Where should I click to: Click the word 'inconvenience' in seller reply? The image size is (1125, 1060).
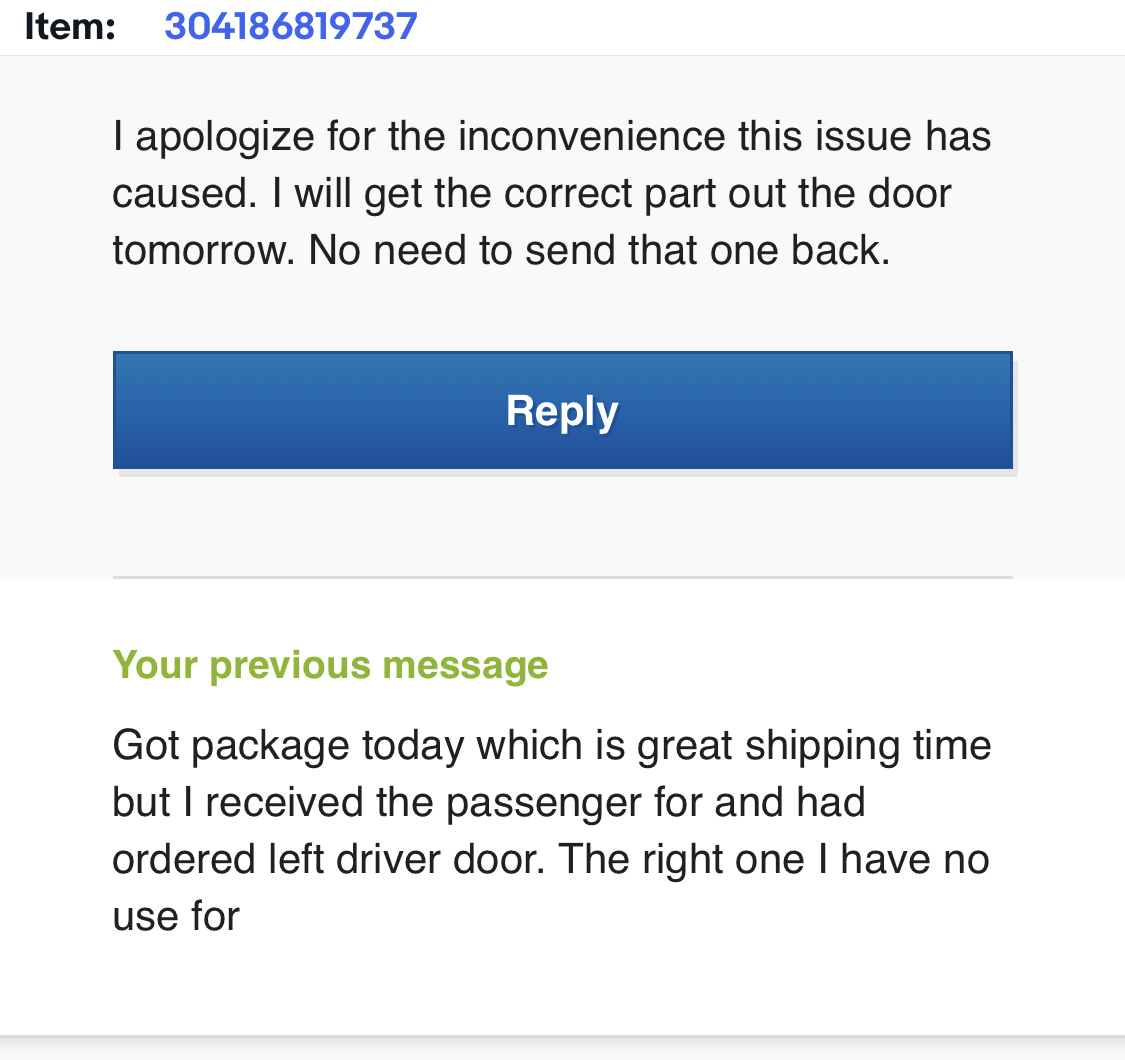591,136
